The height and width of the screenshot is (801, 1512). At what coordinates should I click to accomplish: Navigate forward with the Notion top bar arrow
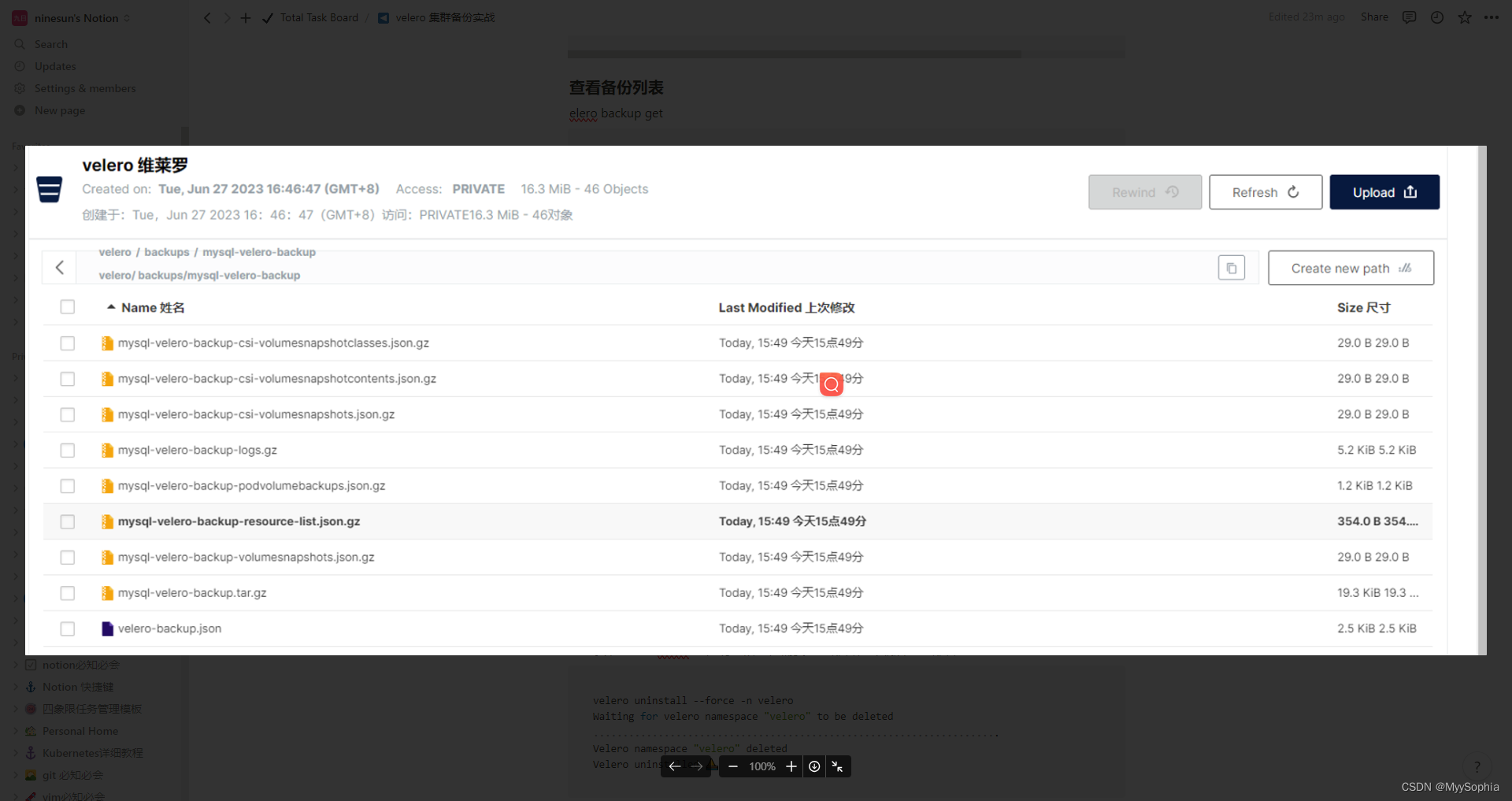click(227, 17)
